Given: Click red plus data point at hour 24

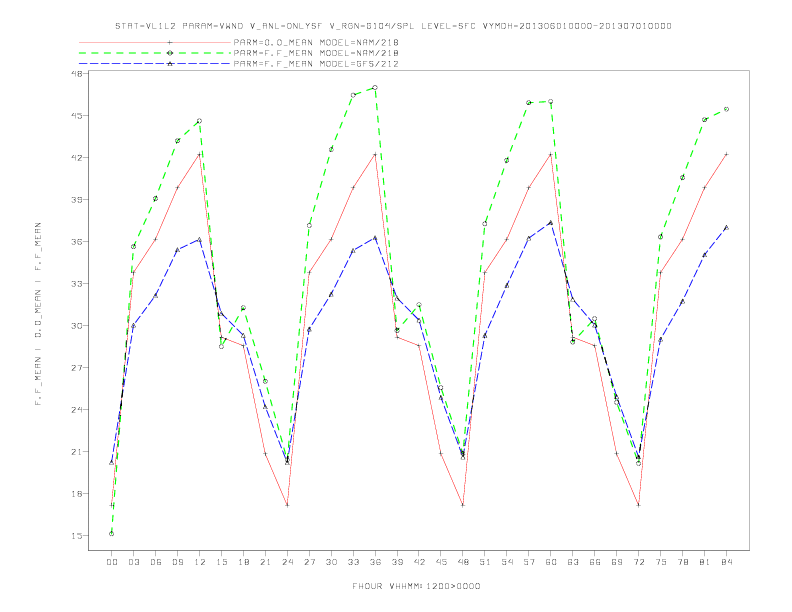Looking at the screenshot, I should (x=287, y=505).
